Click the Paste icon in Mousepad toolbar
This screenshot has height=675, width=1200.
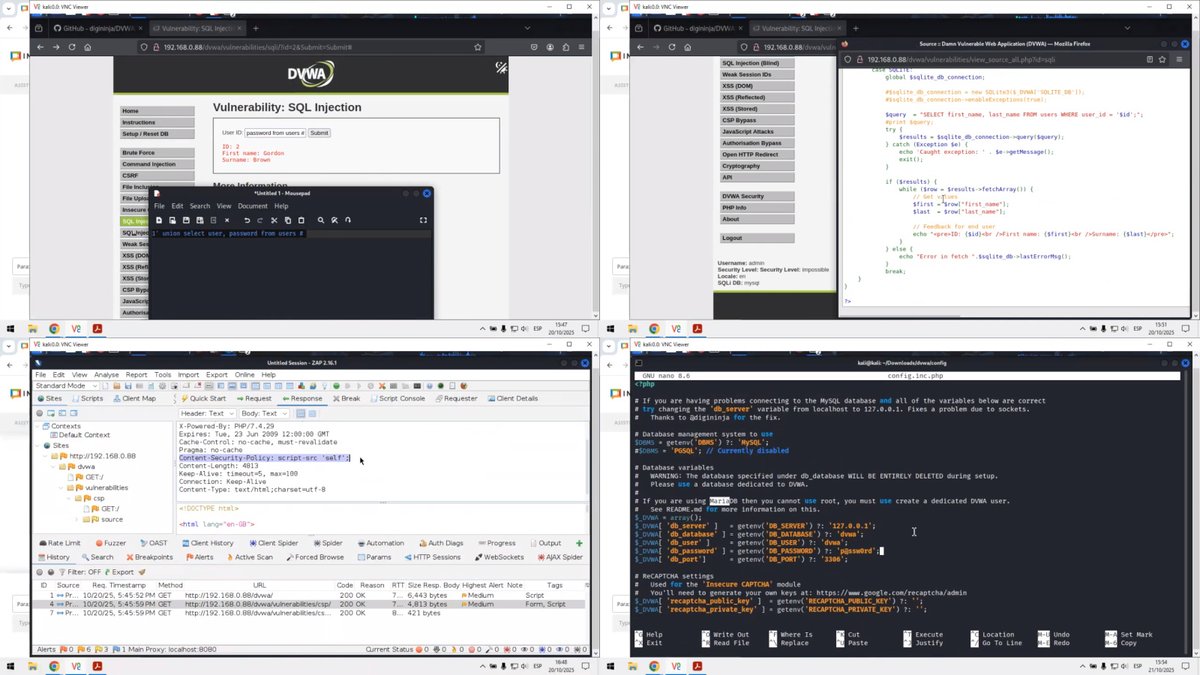click(301, 220)
